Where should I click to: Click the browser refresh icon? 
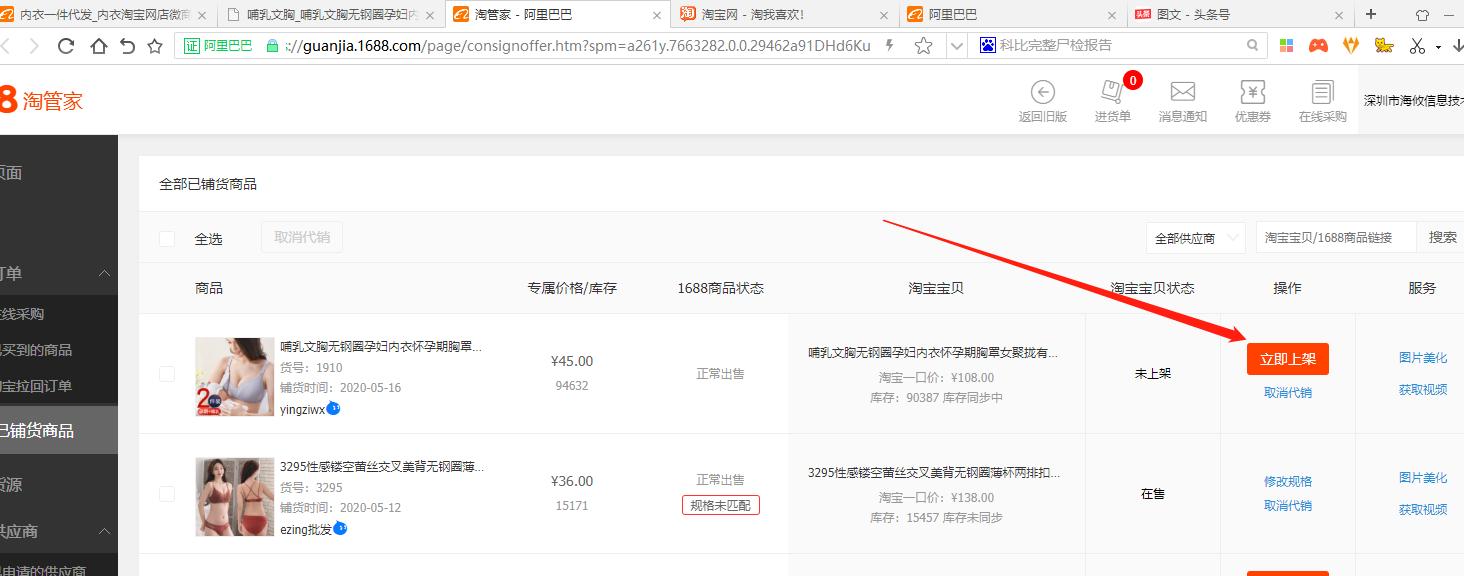(65, 45)
